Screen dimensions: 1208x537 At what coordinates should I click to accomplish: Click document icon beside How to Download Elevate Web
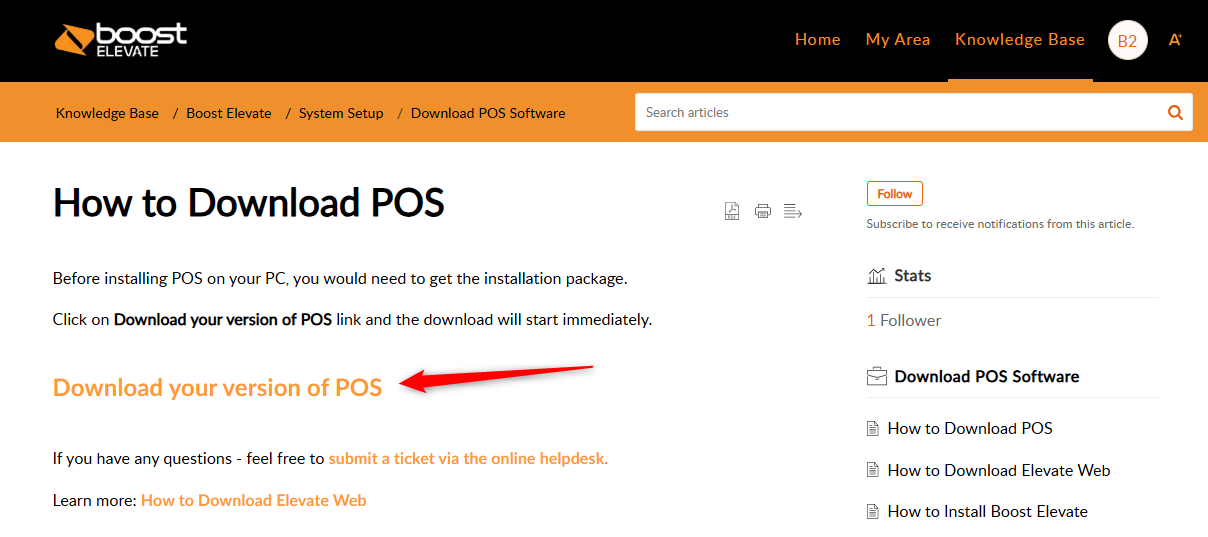pos(873,470)
